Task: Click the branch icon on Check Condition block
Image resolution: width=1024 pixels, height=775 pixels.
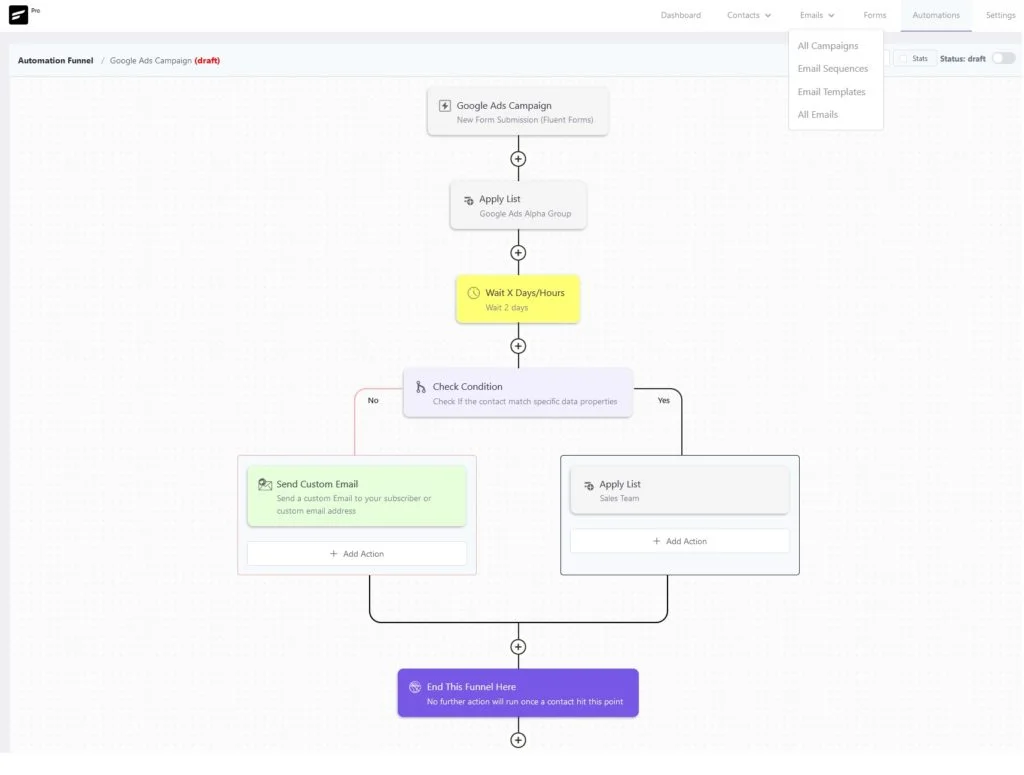Action: click(421, 387)
